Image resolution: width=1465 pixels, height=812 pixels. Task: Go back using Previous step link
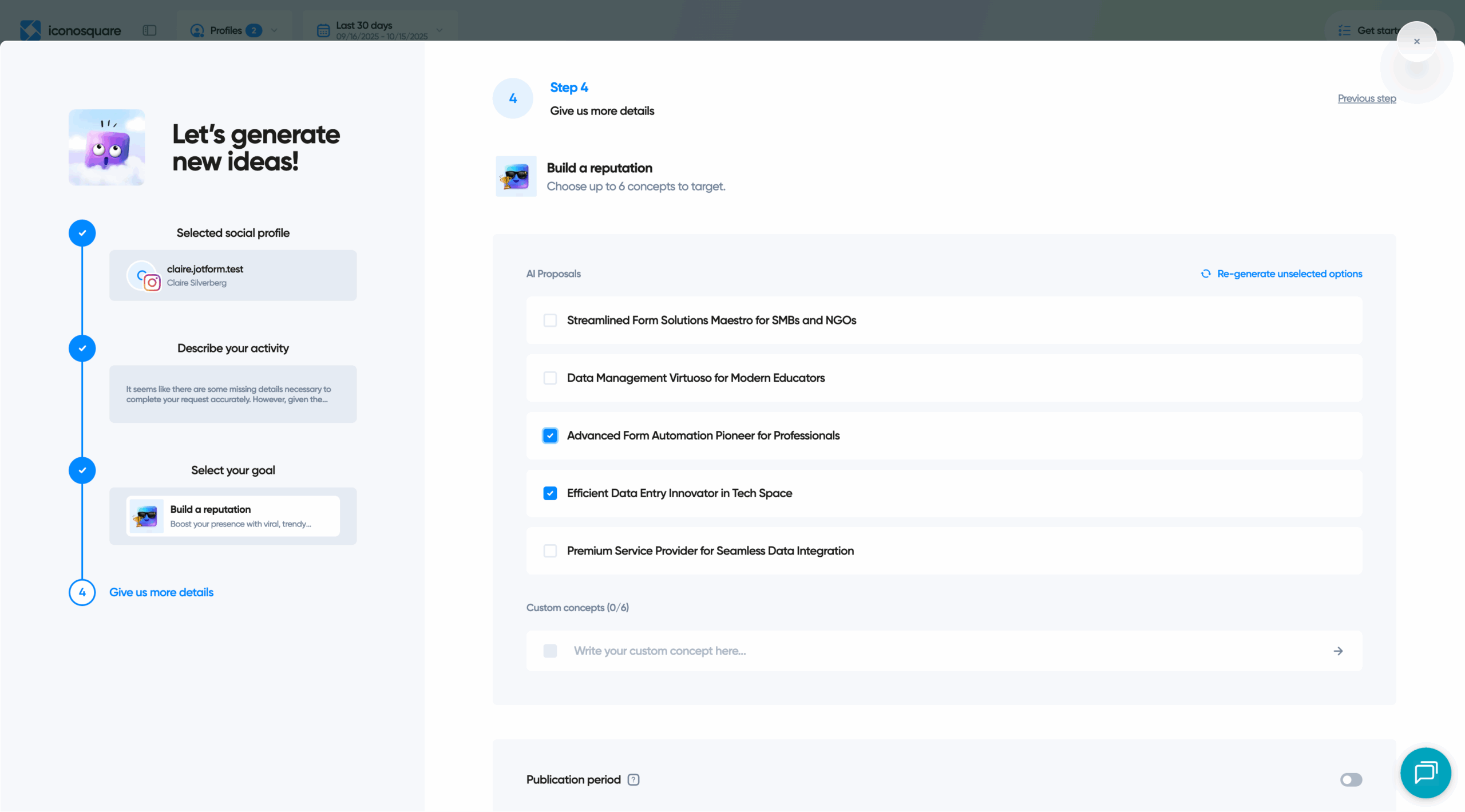1367,98
